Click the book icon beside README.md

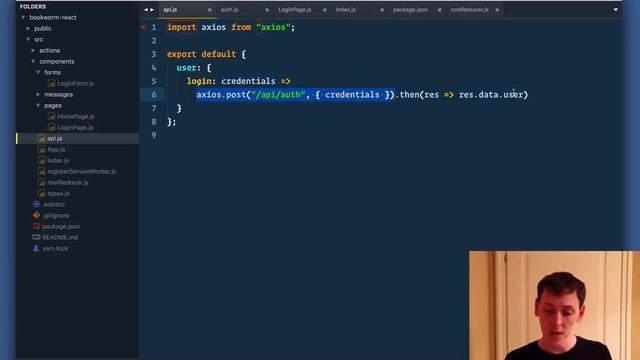(36, 237)
